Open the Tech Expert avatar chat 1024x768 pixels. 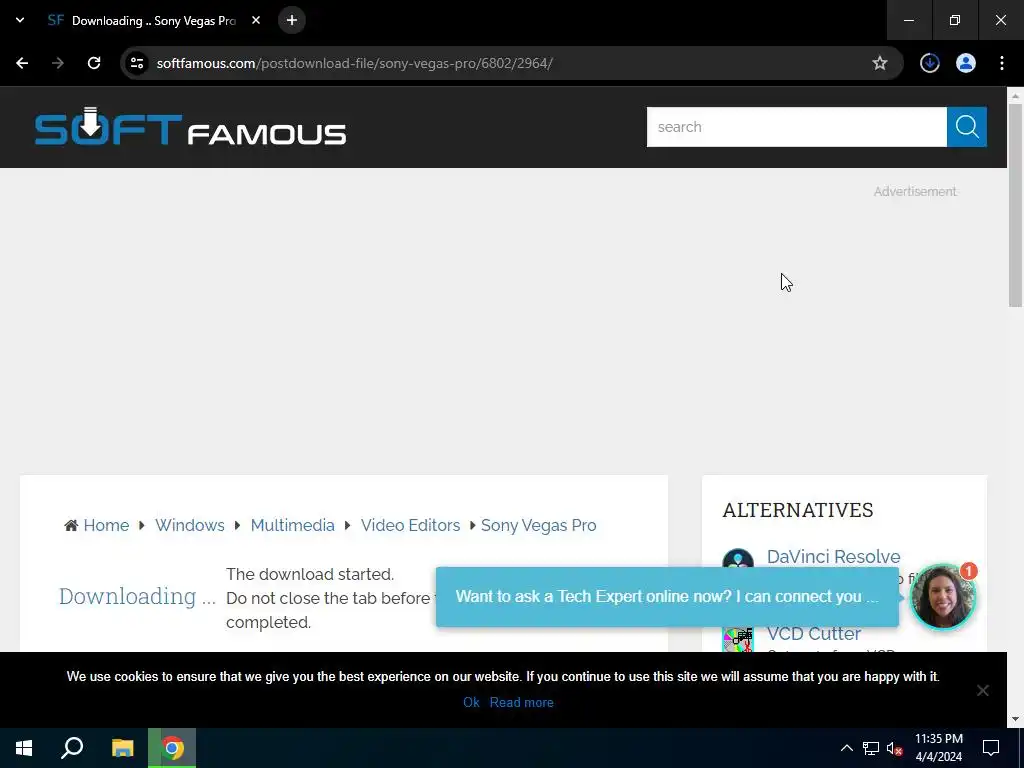pyautogui.click(x=942, y=597)
